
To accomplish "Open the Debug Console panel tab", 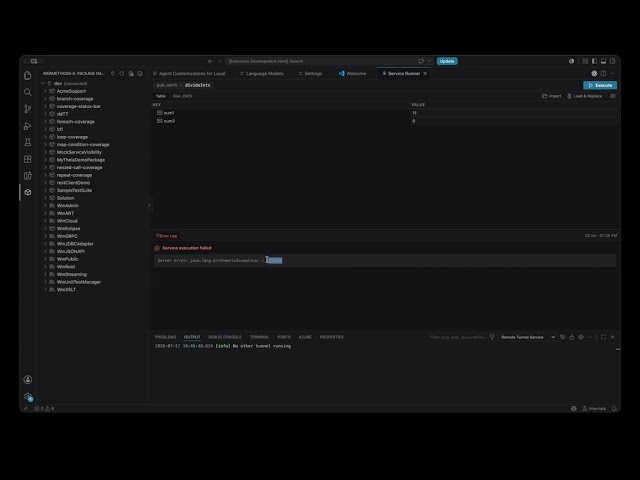I will (x=225, y=337).
